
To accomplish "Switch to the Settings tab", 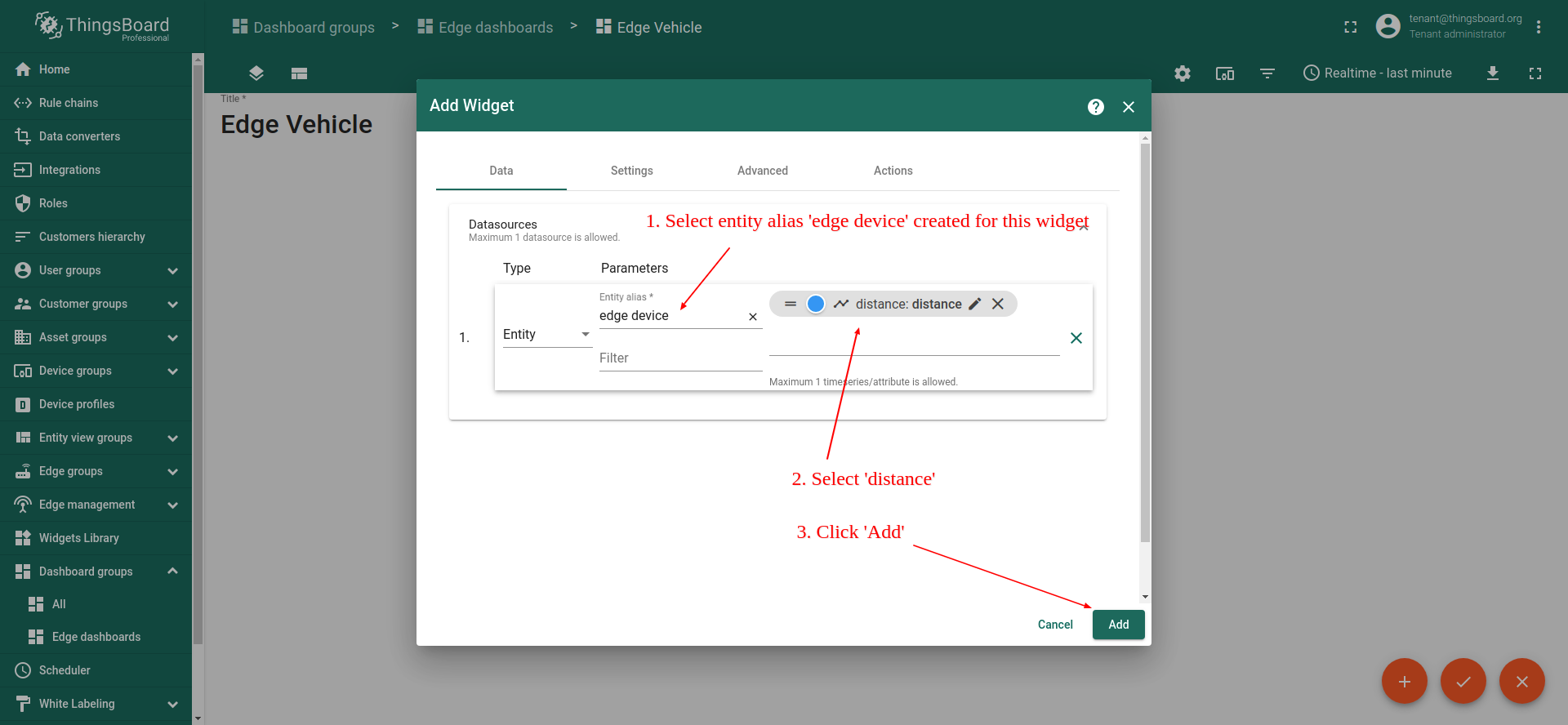I will 632,171.
